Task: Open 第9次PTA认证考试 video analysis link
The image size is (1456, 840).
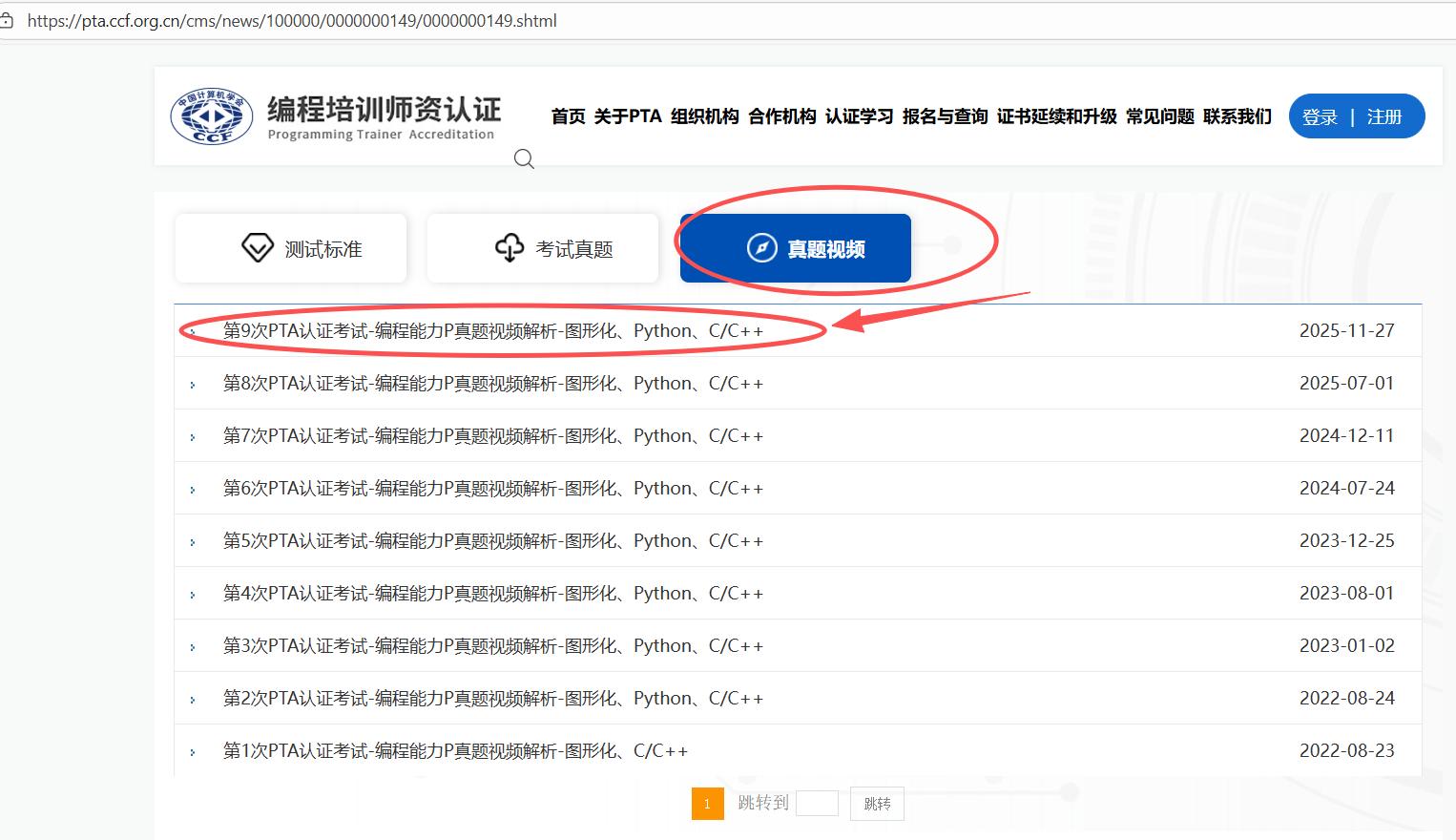Action: 492,331
